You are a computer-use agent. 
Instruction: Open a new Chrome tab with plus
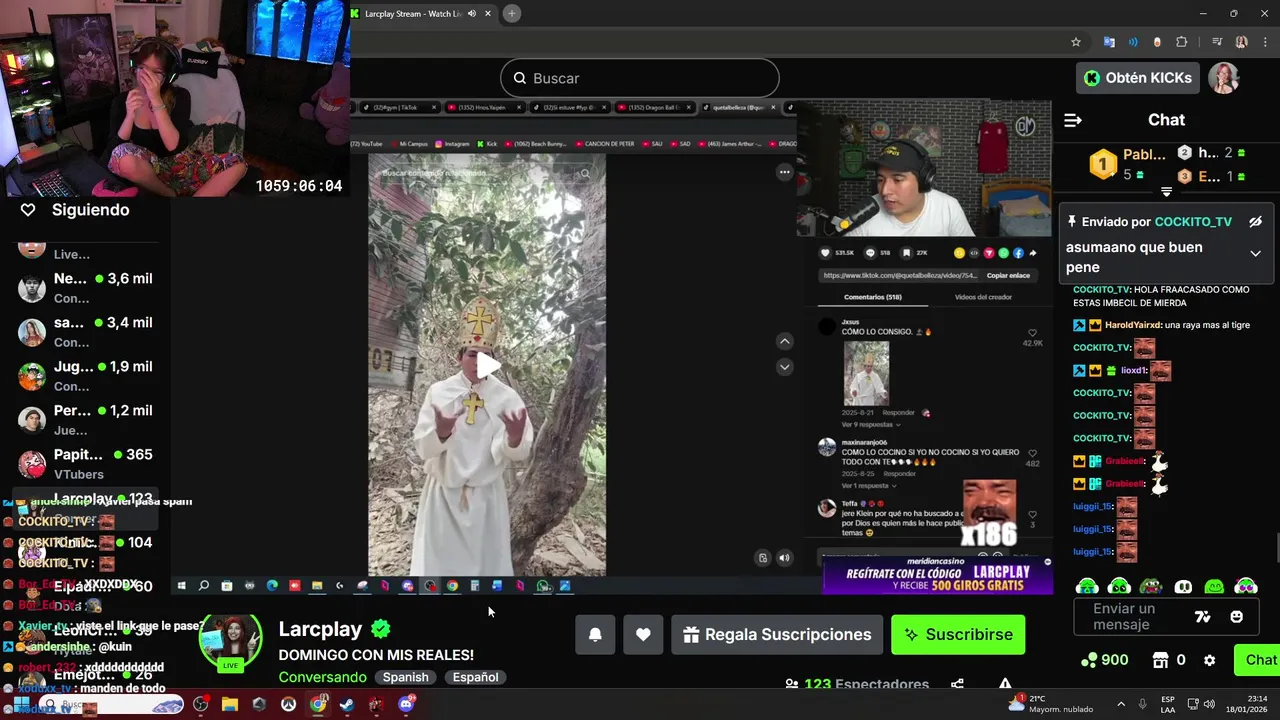coord(511,13)
